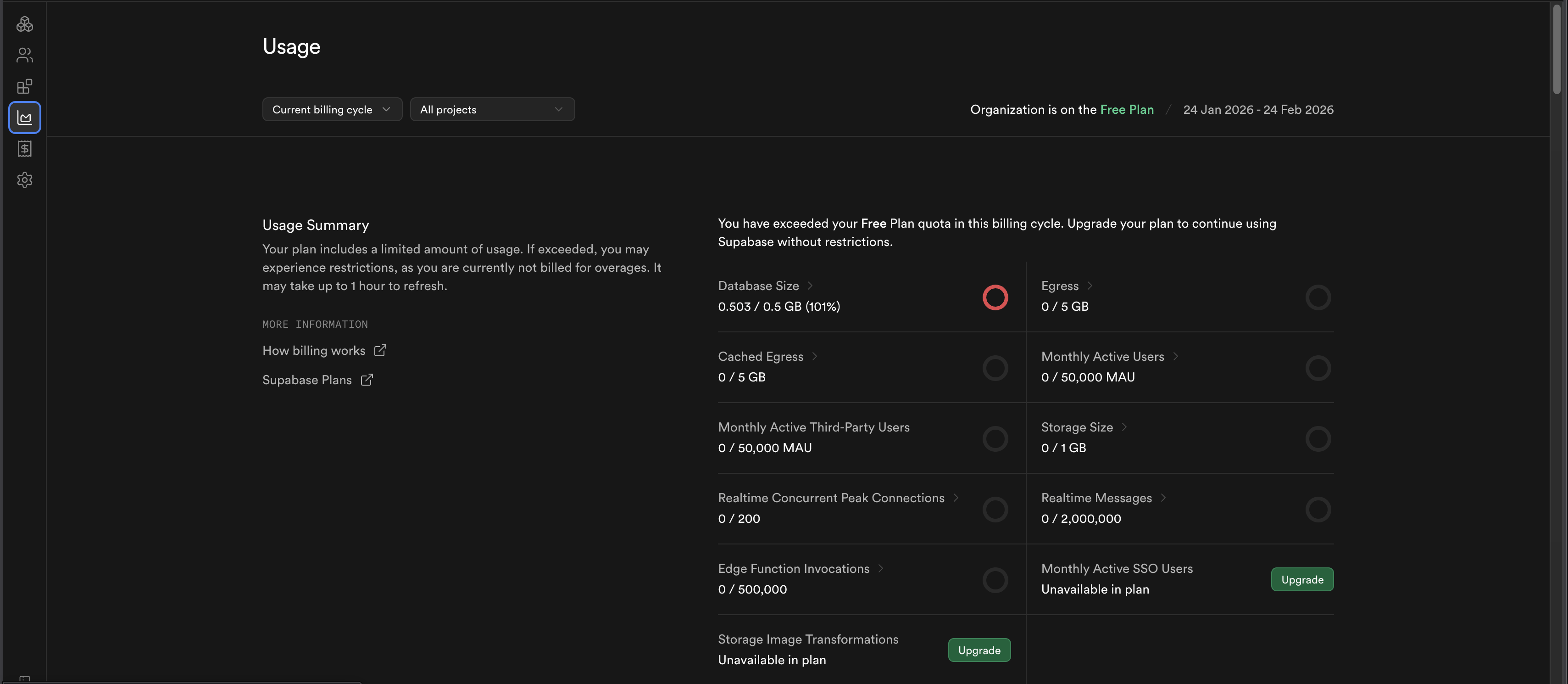Open the Projects icon in the sidebar
Viewport: 1568px width, 684px height.
[24, 24]
